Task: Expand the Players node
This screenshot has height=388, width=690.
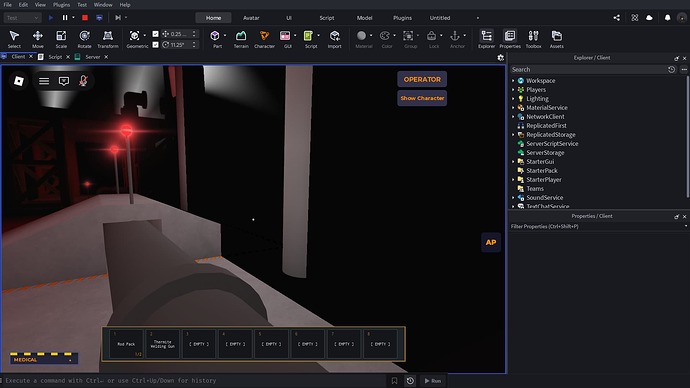Action: tap(513, 90)
